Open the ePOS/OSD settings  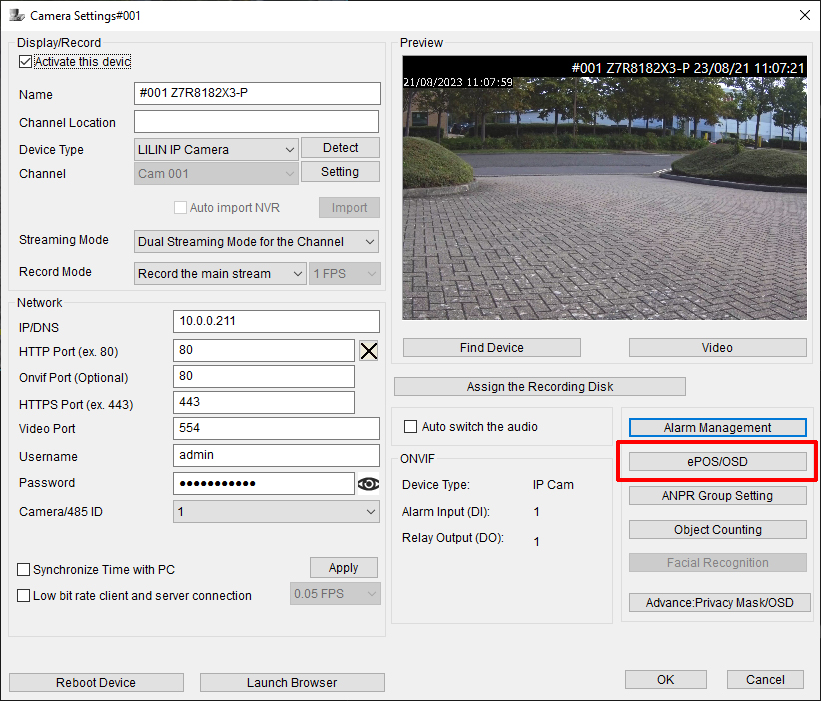[x=717, y=462]
